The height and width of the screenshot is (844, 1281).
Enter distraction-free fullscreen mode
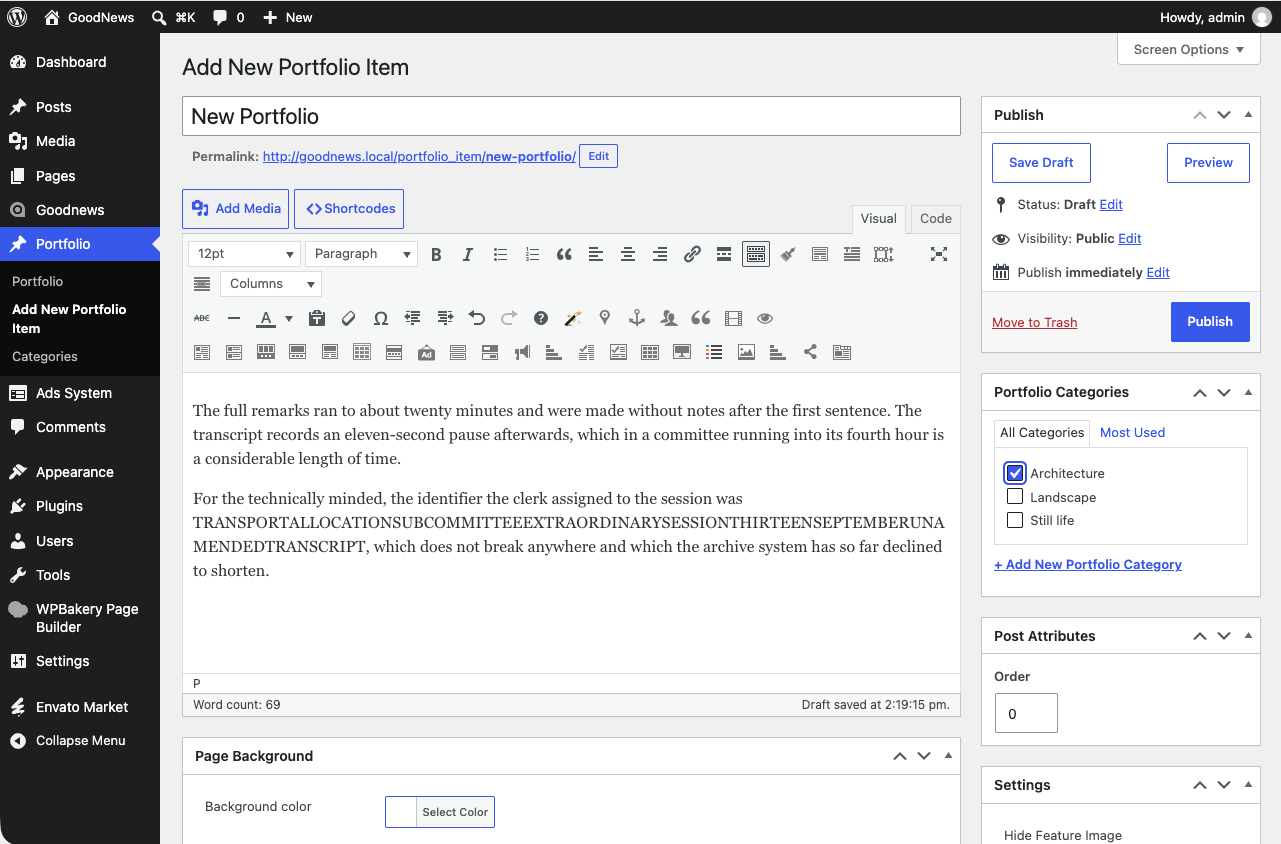(x=939, y=254)
